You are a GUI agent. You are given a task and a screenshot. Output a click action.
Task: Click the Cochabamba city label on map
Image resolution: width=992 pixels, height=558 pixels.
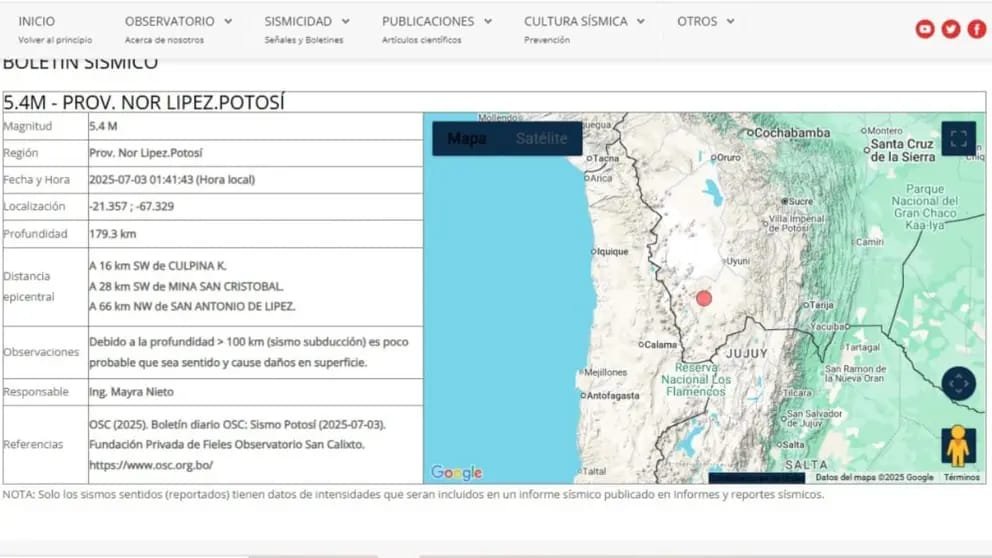click(x=792, y=133)
